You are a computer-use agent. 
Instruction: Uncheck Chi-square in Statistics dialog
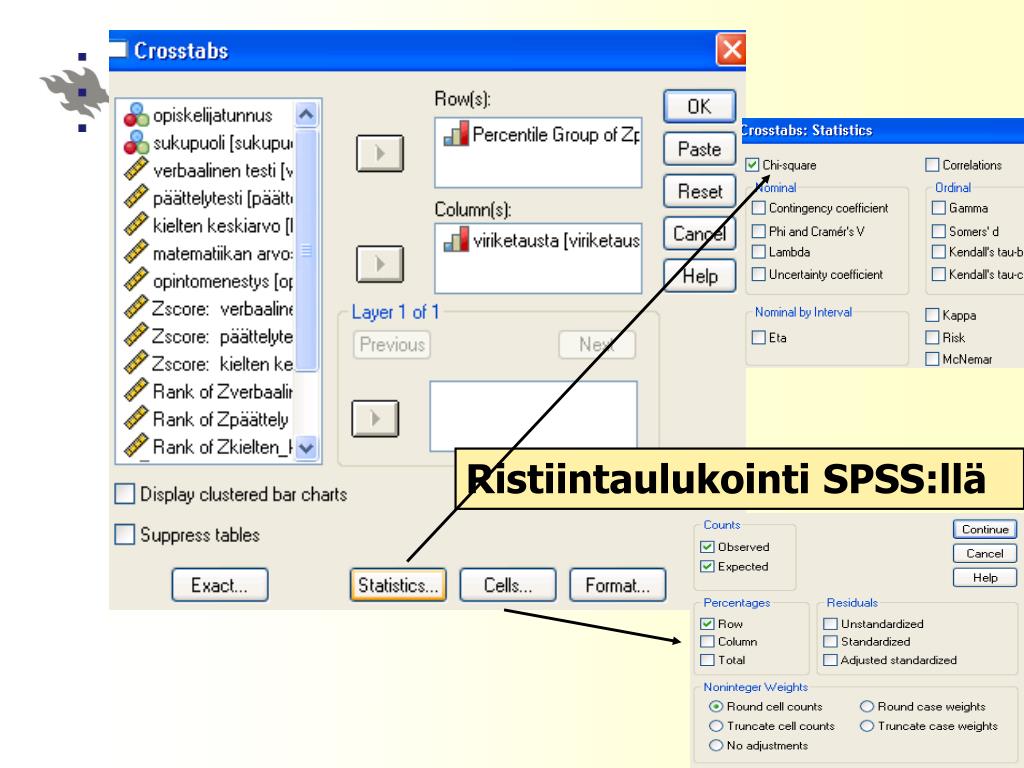coord(752,165)
